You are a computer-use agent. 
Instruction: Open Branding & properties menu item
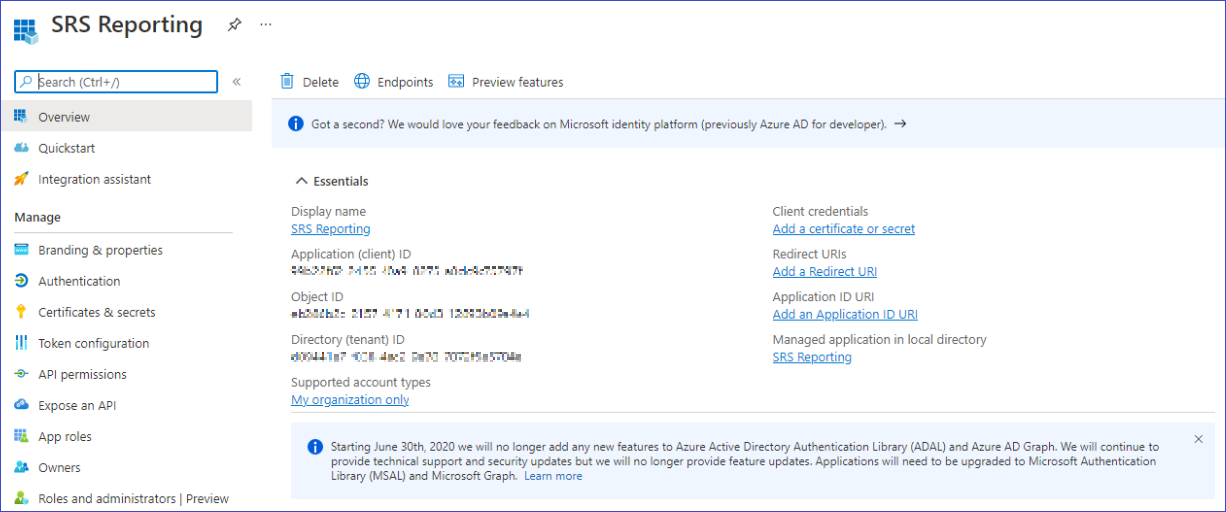(100, 250)
